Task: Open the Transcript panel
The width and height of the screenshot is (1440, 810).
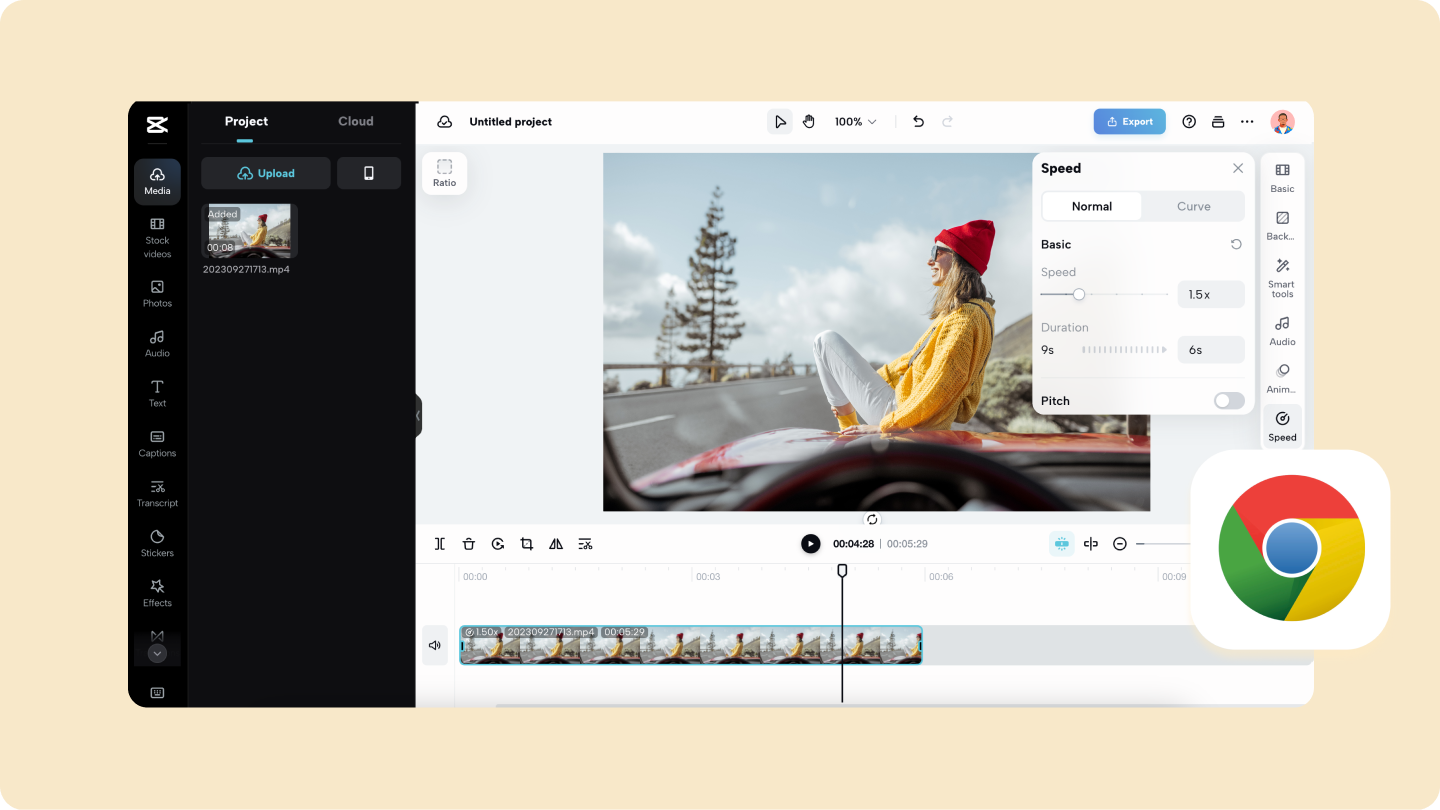Action: coord(157,494)
